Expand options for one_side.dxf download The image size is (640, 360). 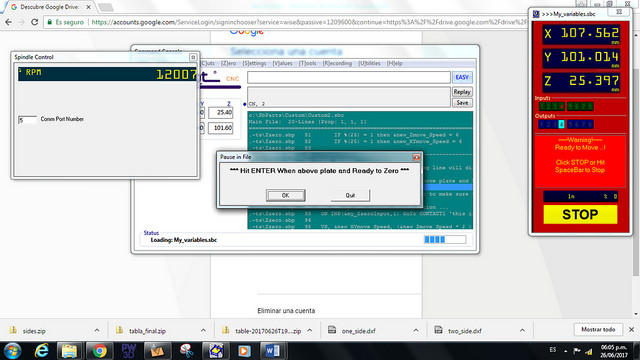point(416,330)
